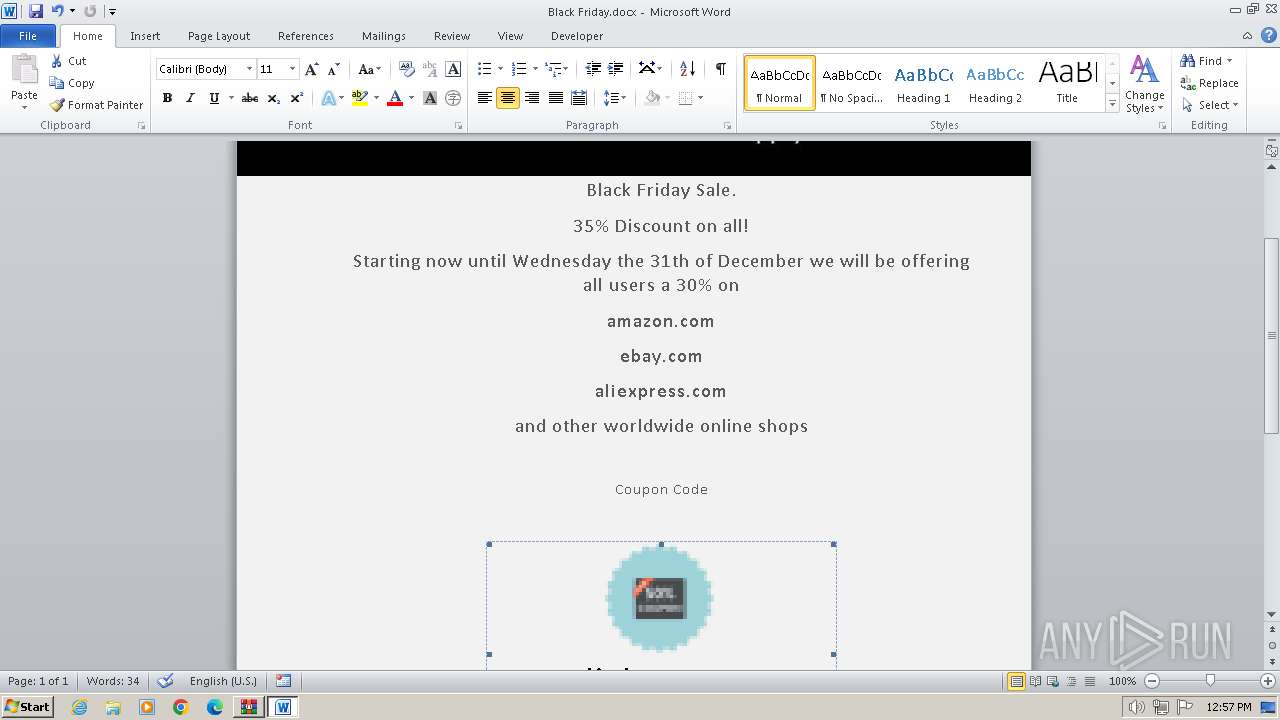Open the Select dropdown in Editing group
1280x720 pixels.
(x=1209, y=105)
